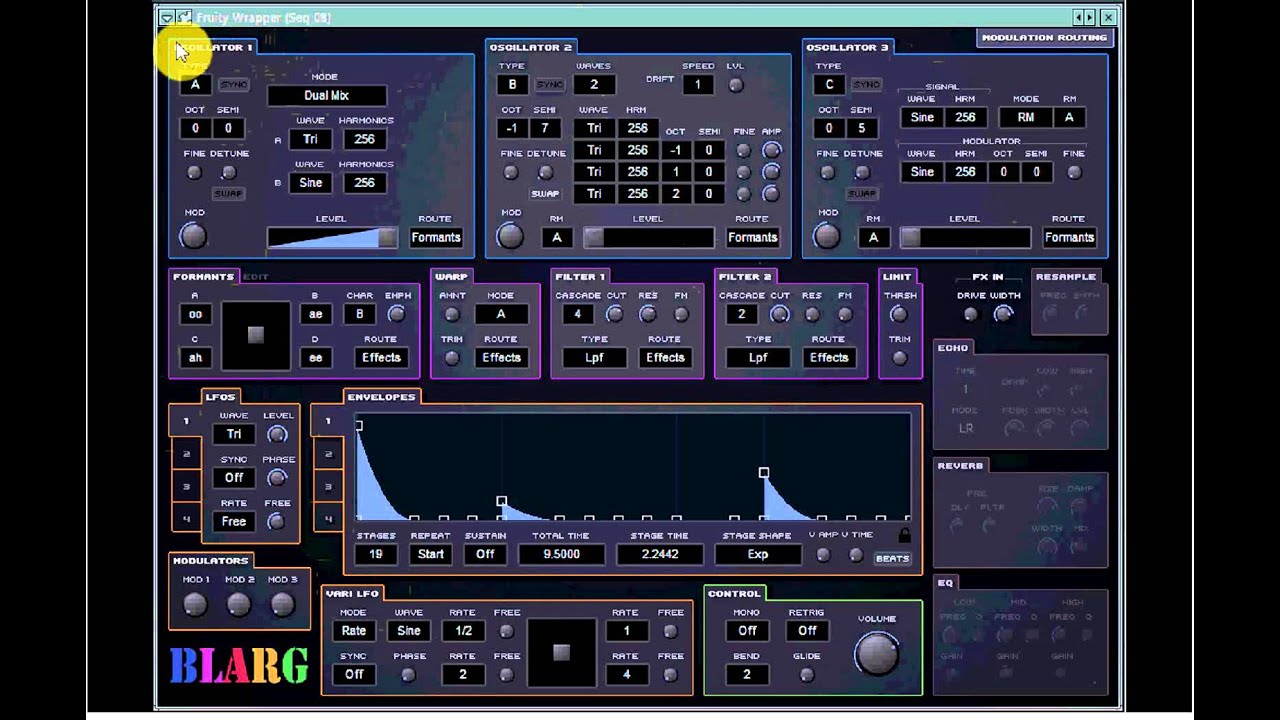Toggle SYNC on Oscillator 2
Screen dimensions: 1280x720
click(550, 85)
